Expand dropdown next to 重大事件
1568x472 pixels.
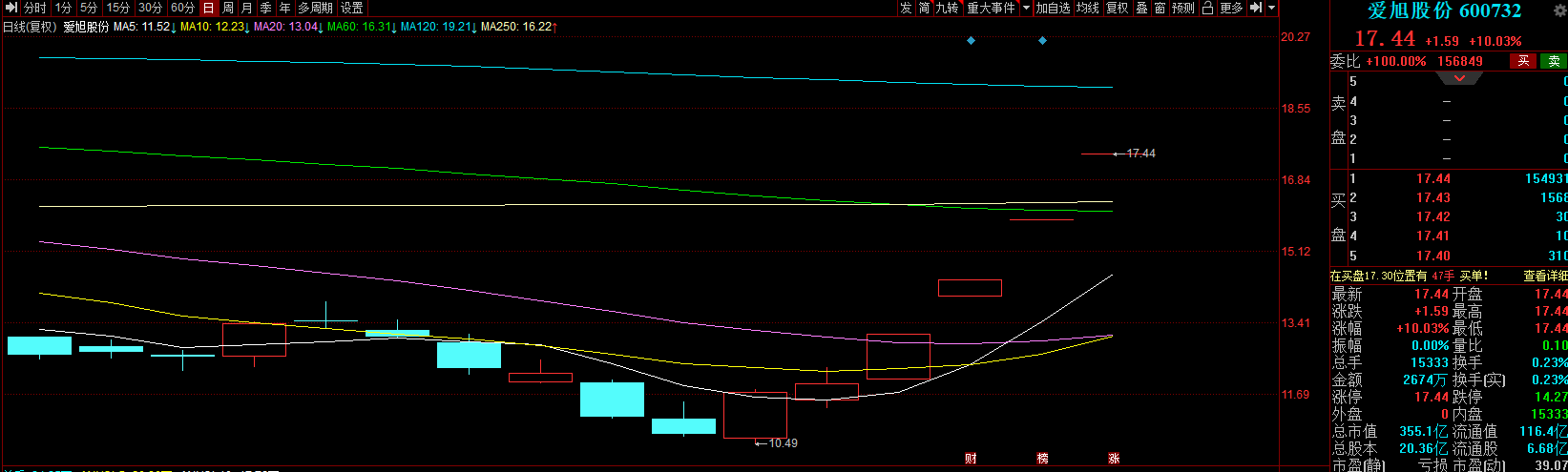pyautogui.click(x=1027, y=8)
